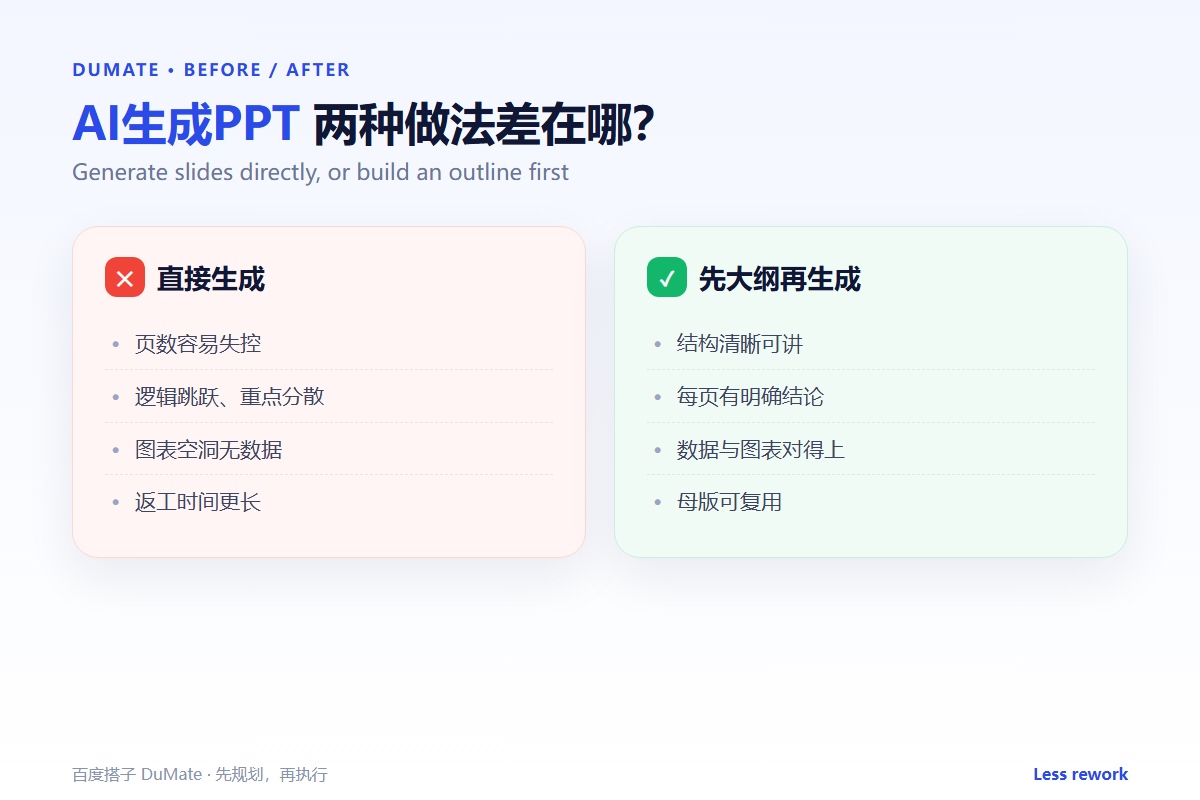Click the red X icon beside 直接生成
Image resolution: width=1200 pixels, height=800 pixels.
coord(125,277)
